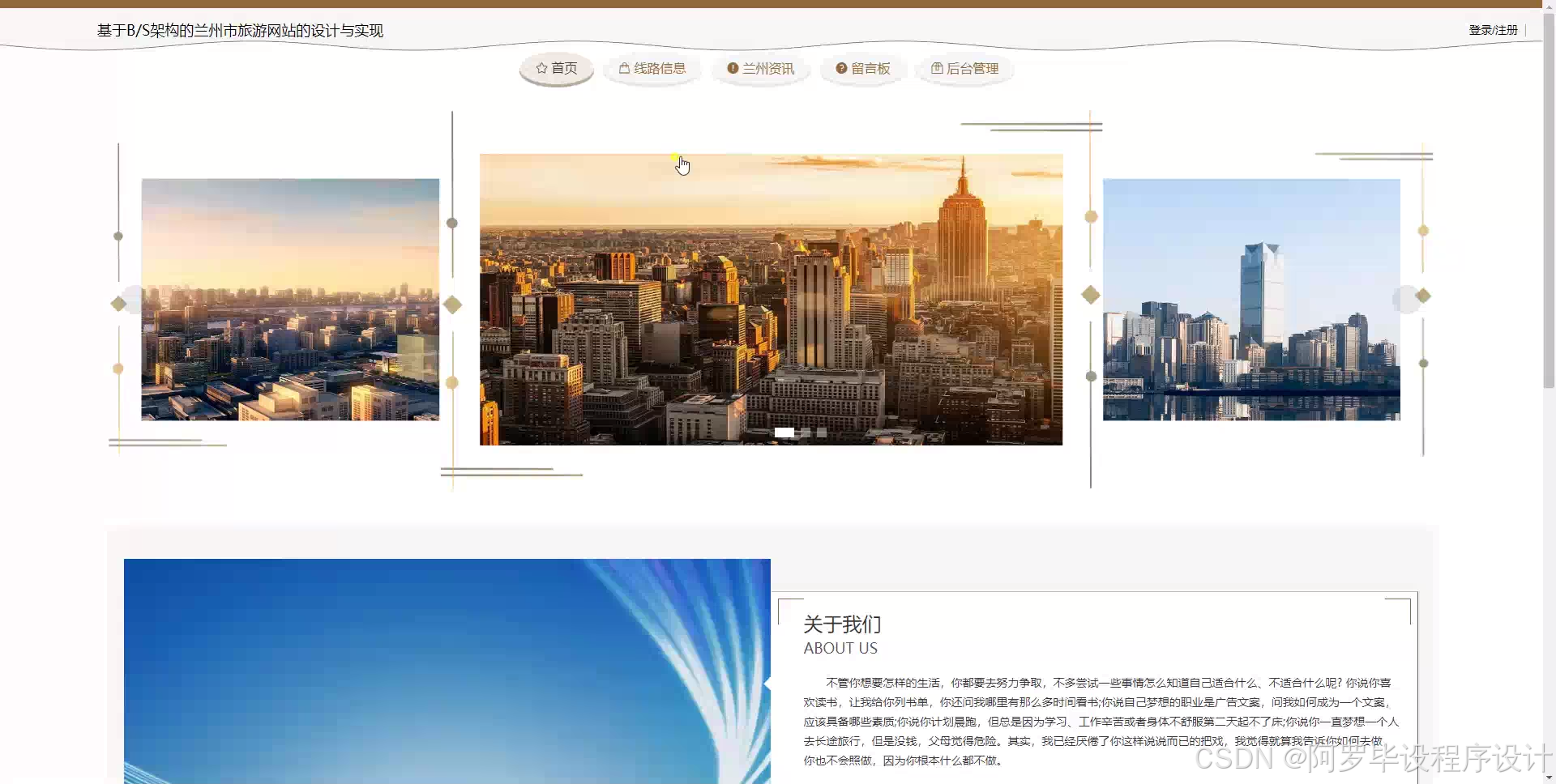Viewport: 1556px width, 784px height.
Task: Click the calendar icon on 后台管理
Action: pos(936,69)
